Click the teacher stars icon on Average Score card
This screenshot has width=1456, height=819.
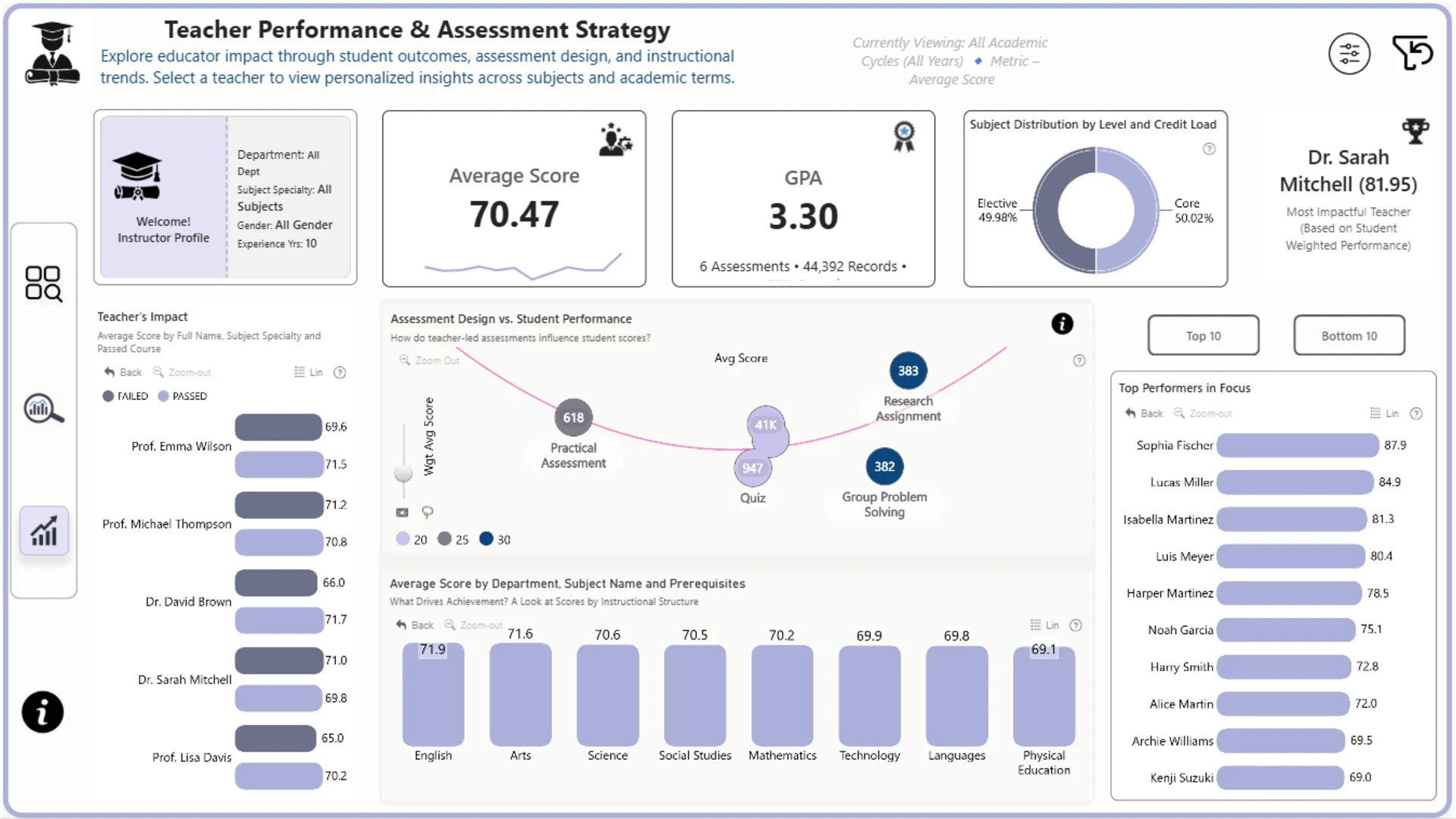(615, 140)
